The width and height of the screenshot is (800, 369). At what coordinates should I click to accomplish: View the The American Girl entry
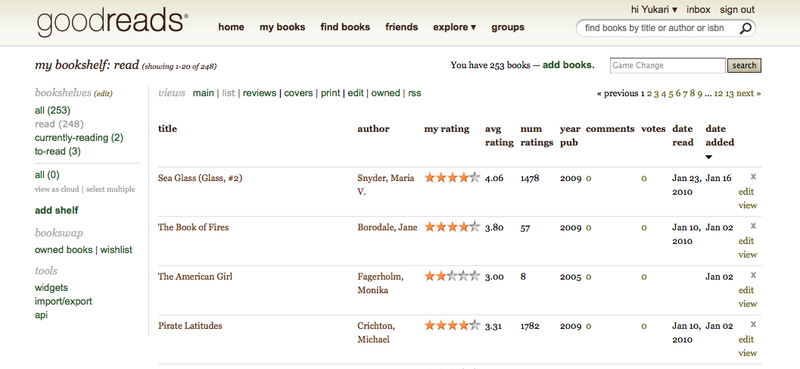coord(747,304)
